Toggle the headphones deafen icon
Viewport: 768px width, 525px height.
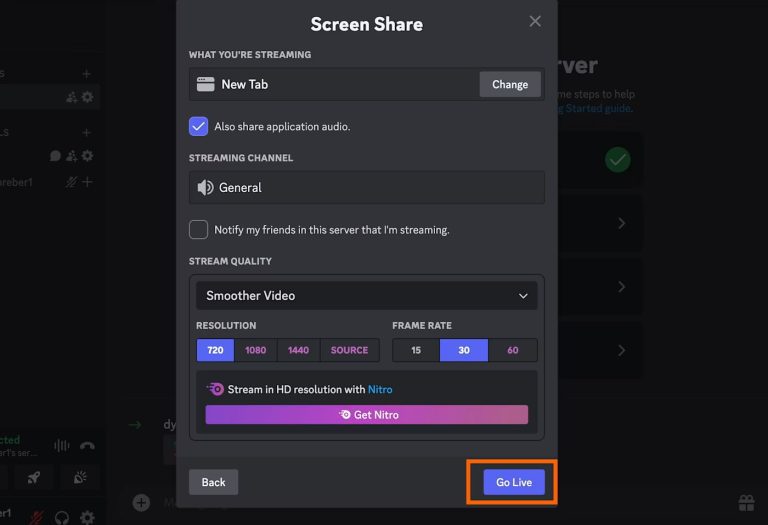tap(62, 517)
